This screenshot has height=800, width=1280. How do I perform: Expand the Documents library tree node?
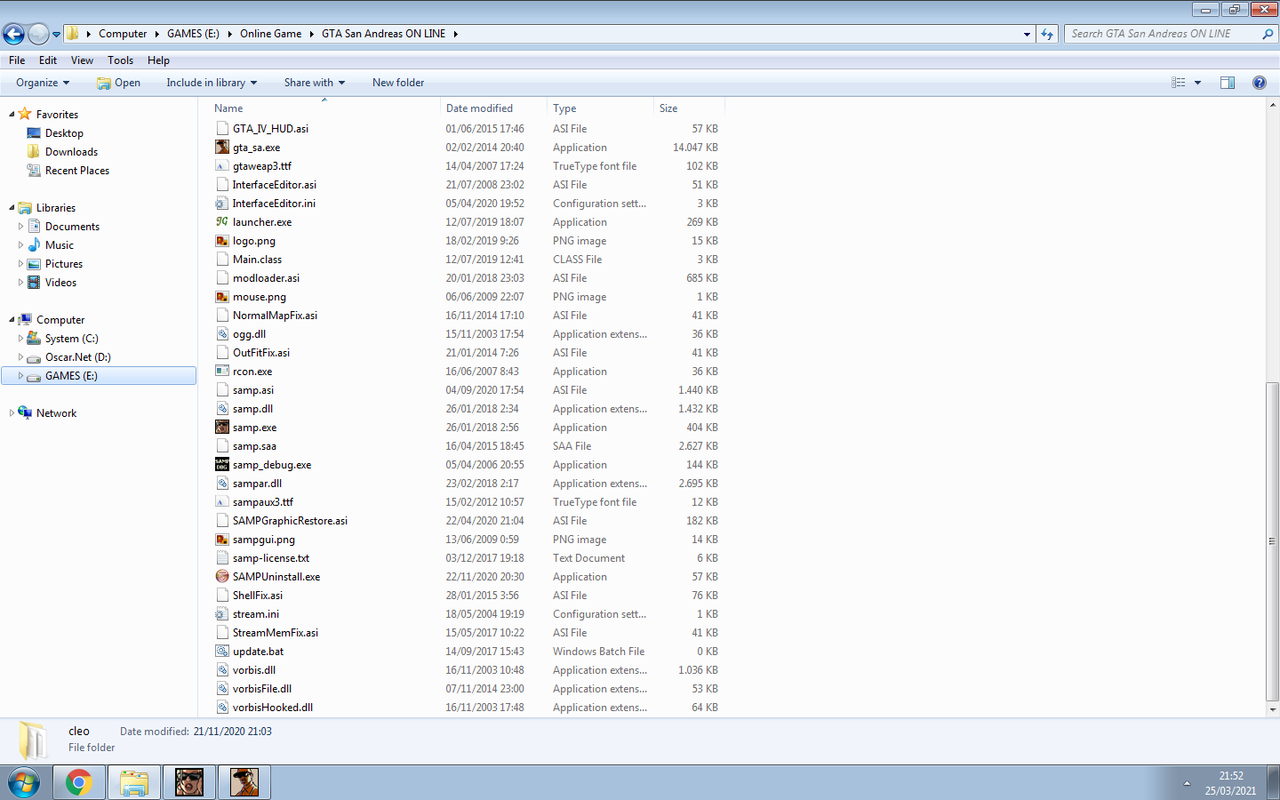tap(20, 227)
